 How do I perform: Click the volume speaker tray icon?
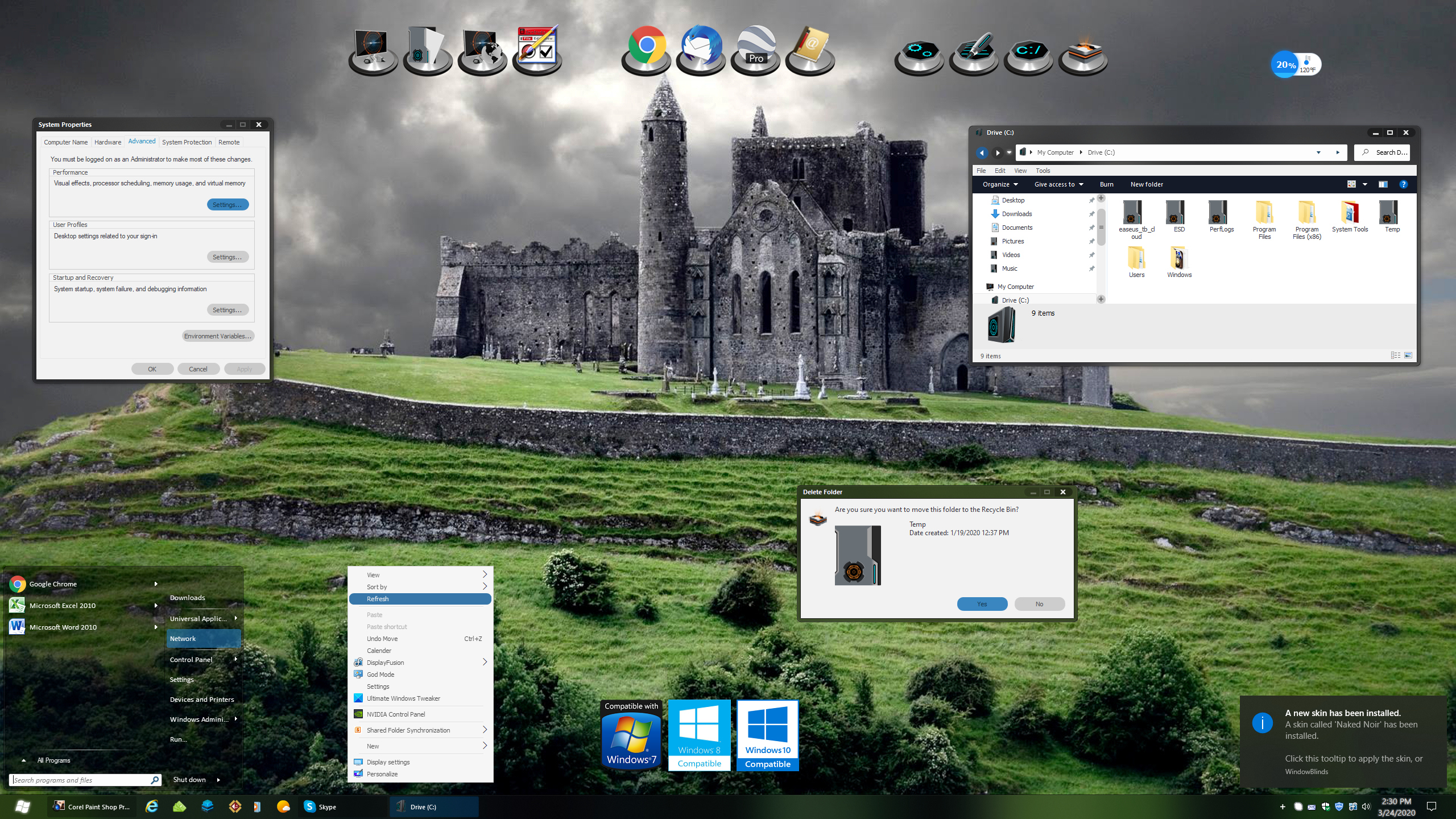(x=1366, y=806)
